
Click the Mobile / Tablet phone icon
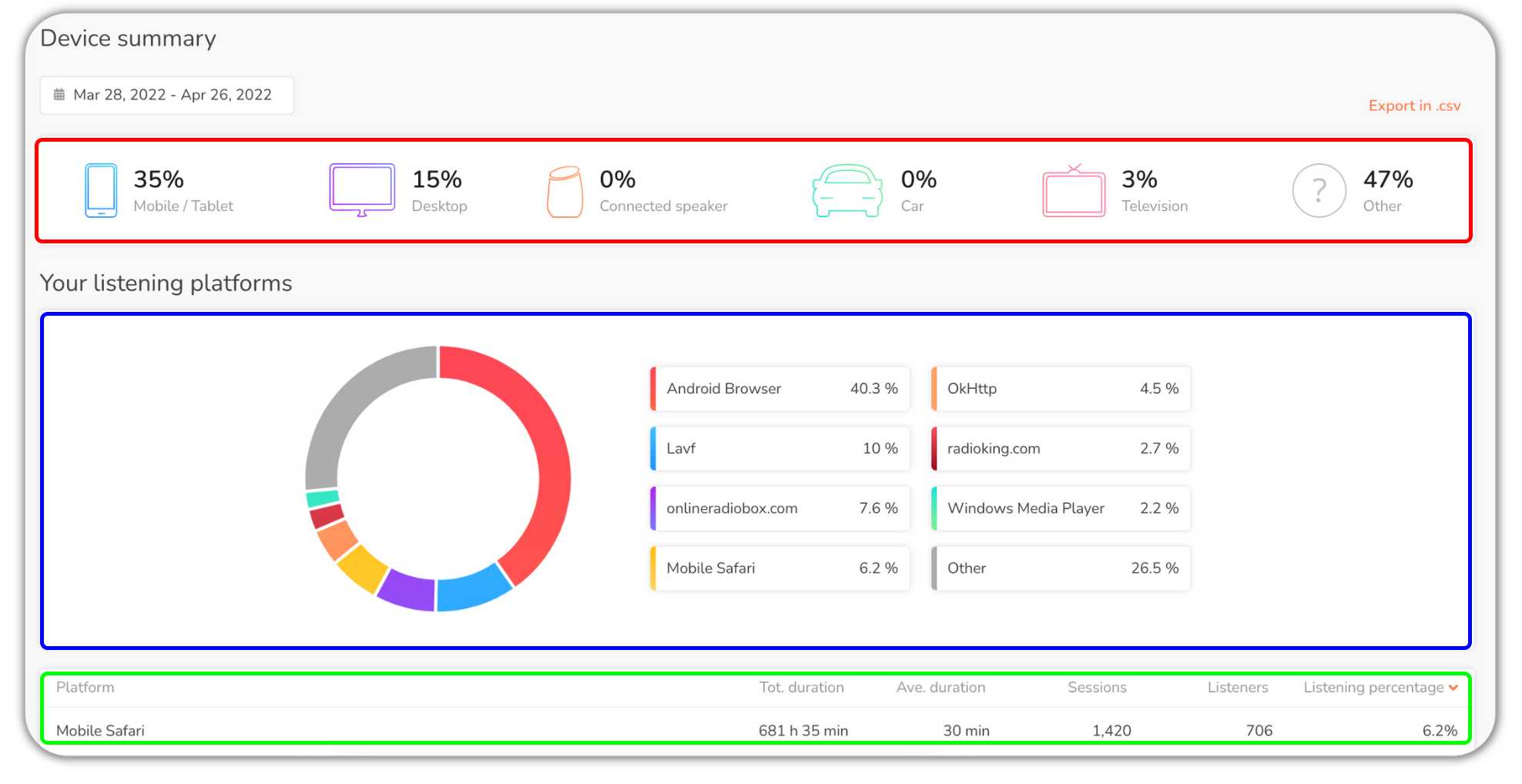pos(101,190)
